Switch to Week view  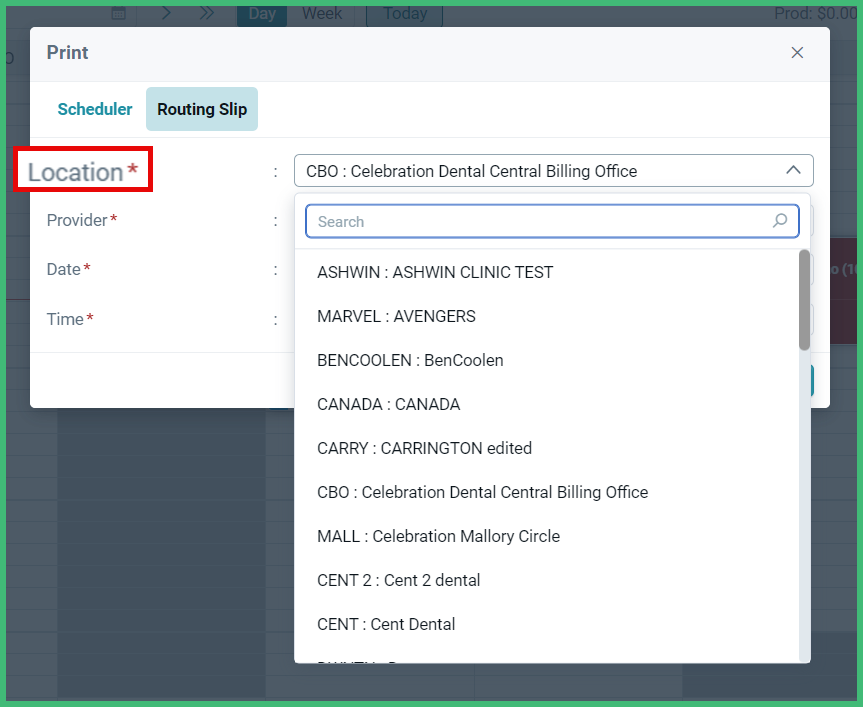pos(320,14)
